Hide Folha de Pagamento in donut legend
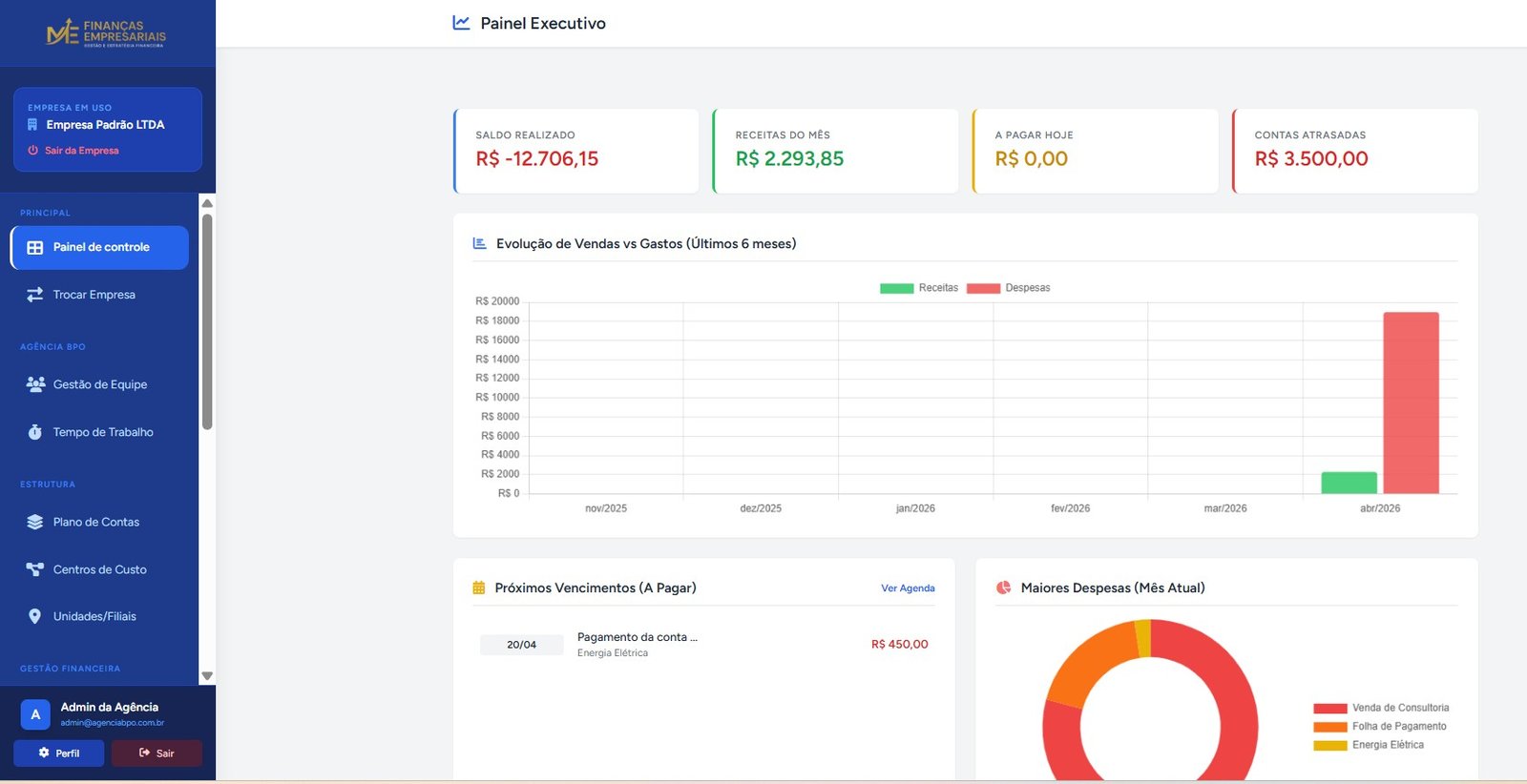The height and width of the screenshot is (784, 1527). (x=1379, y=727)
